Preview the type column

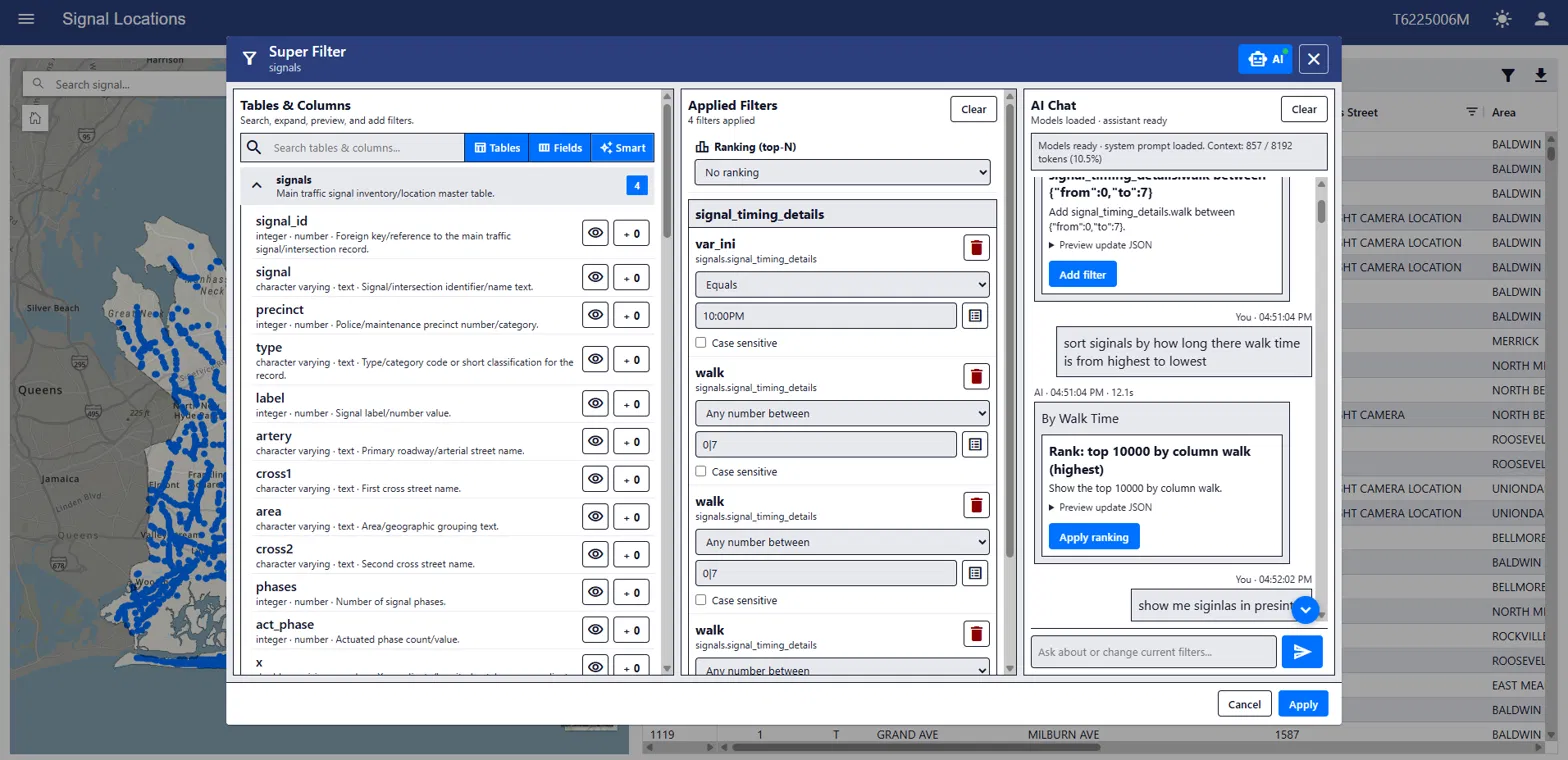point(595,359)
